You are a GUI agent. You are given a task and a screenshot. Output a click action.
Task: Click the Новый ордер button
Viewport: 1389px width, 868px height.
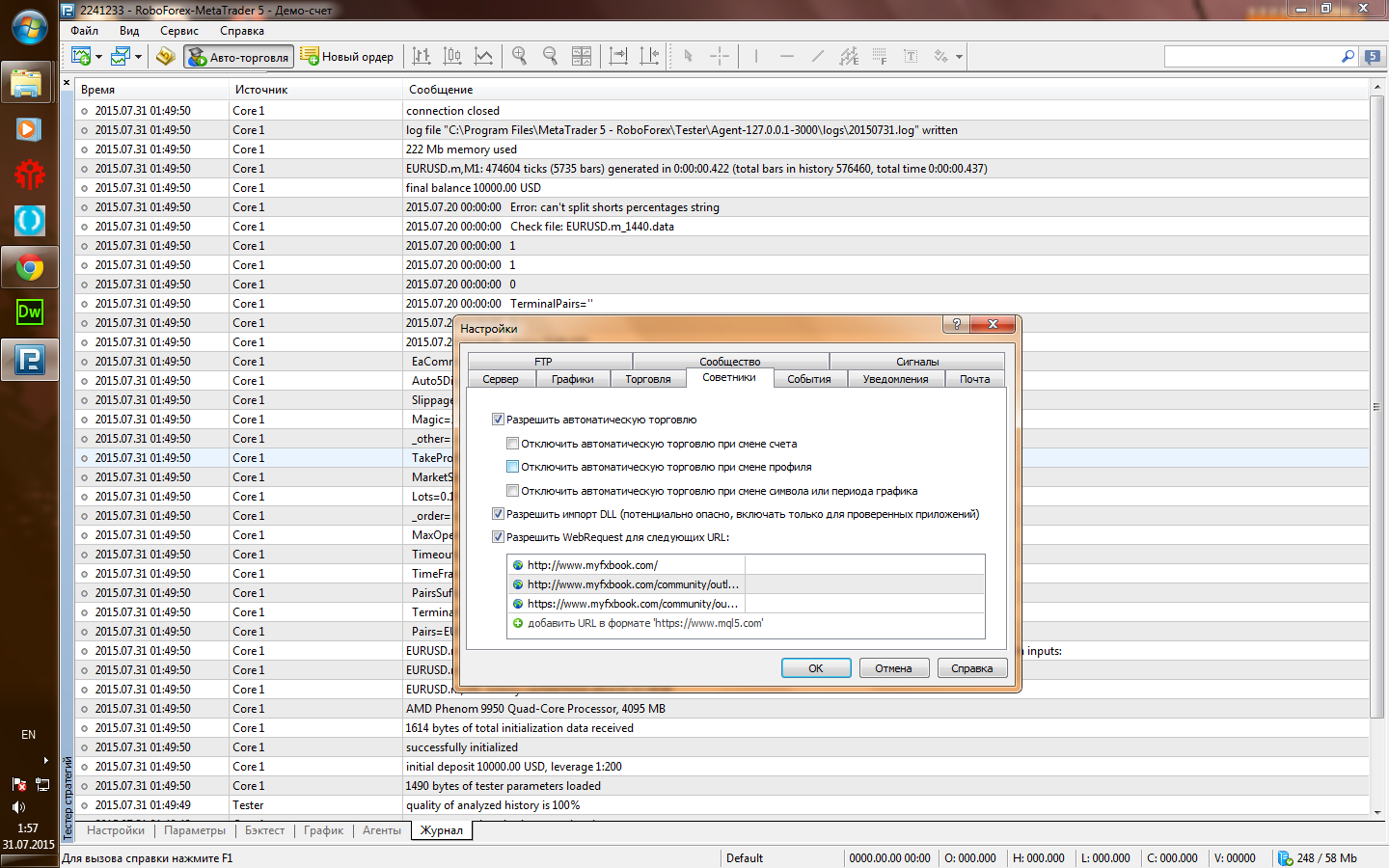347,57
